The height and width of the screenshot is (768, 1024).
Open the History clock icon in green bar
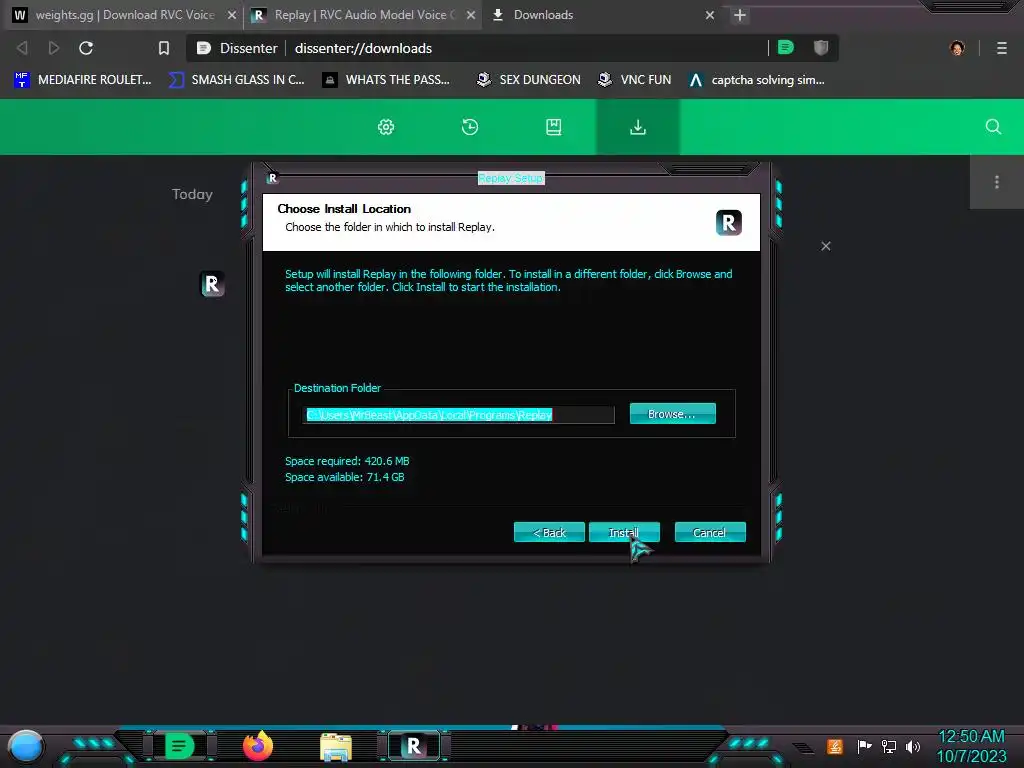[470, 127]
